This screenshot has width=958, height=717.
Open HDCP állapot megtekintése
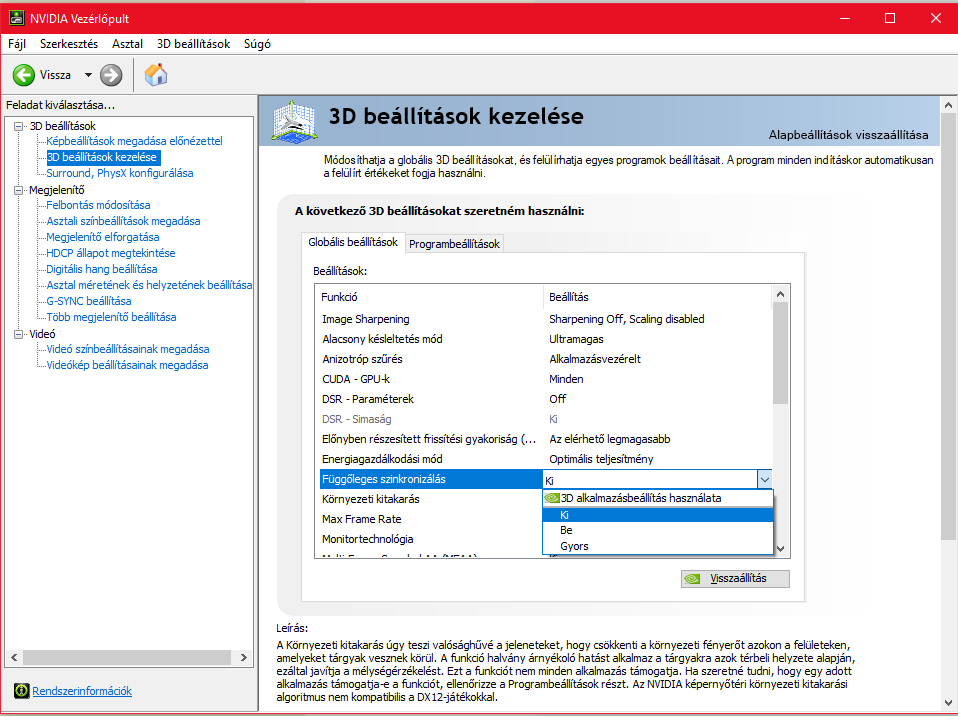click(x=111, y=253)
